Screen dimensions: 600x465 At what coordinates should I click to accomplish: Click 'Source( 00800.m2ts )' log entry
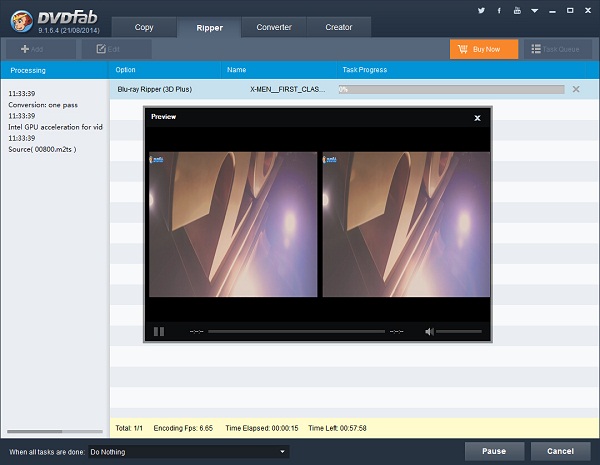[42, 149]
